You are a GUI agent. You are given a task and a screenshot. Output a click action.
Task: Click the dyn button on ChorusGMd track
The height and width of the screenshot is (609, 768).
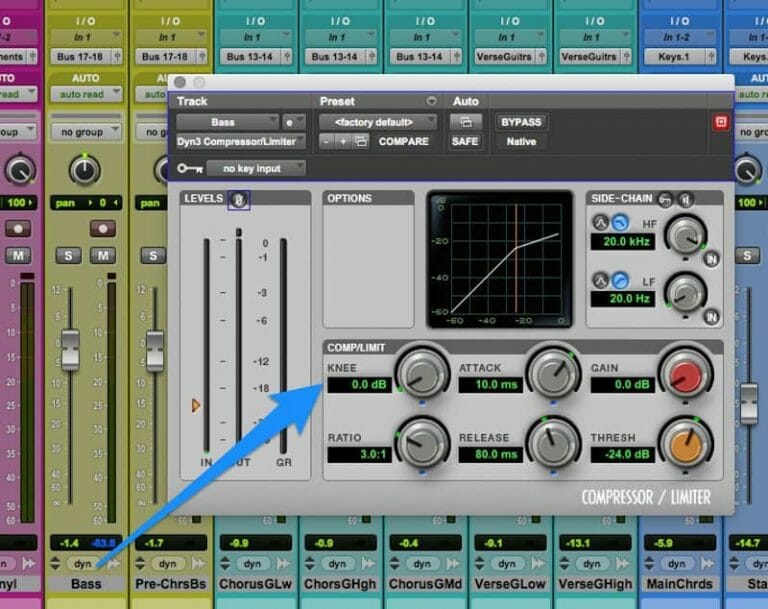(422, 564)
